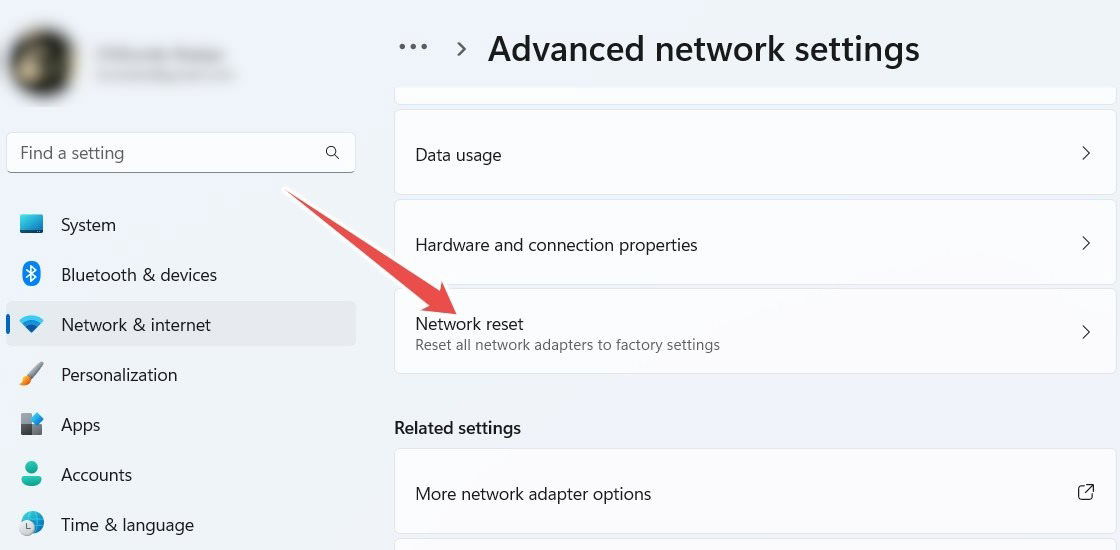Click the Bluetooth icon in the sidebar

pos(31,274)
